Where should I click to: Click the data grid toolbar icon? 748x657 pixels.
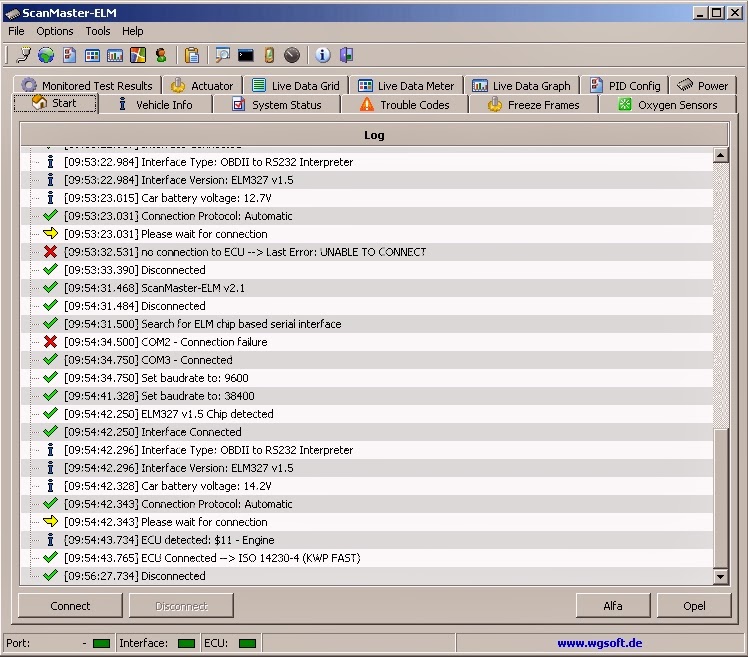tap(92, 55)
